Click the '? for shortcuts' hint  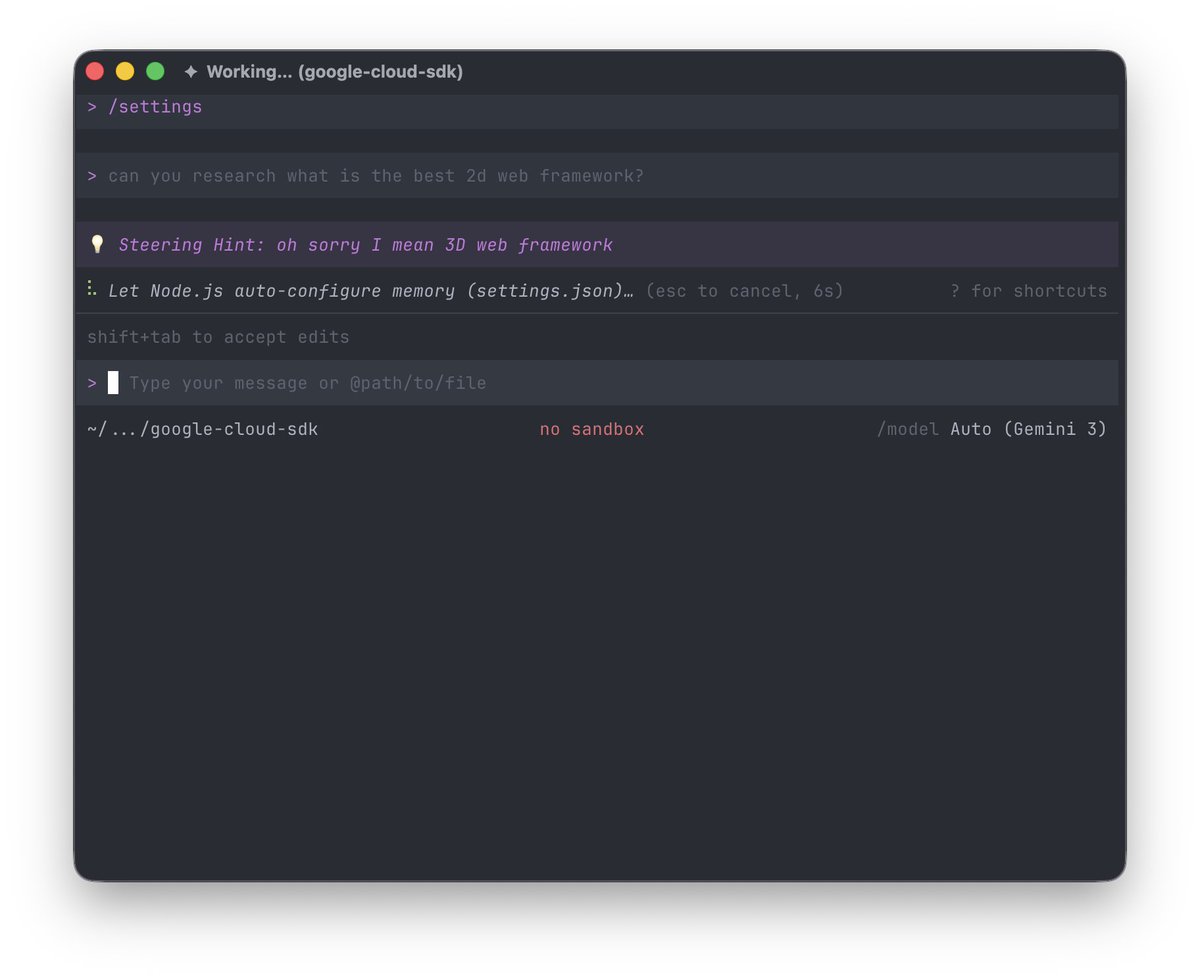coord(1028,291)
